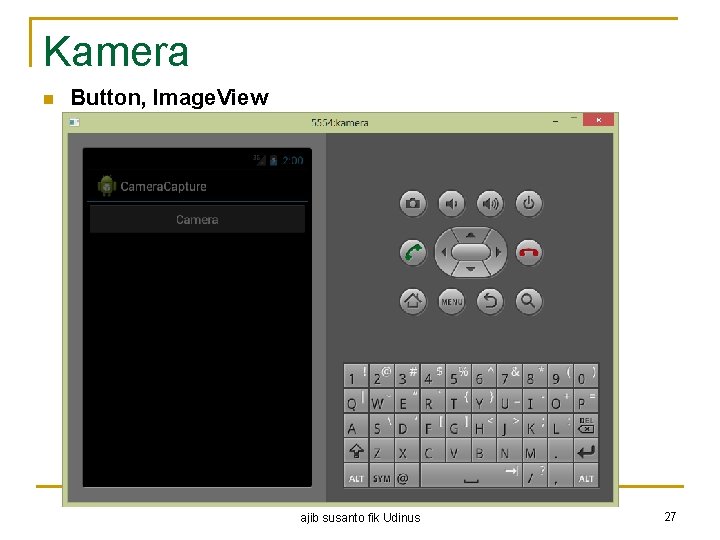Click the 3G signal icon in status bar
The width and height of the screenshot is (720, 540).
point(259,160)
